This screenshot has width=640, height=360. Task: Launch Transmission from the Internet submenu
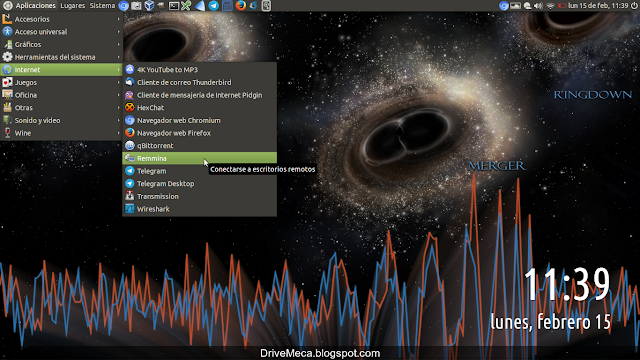[200, 196]
